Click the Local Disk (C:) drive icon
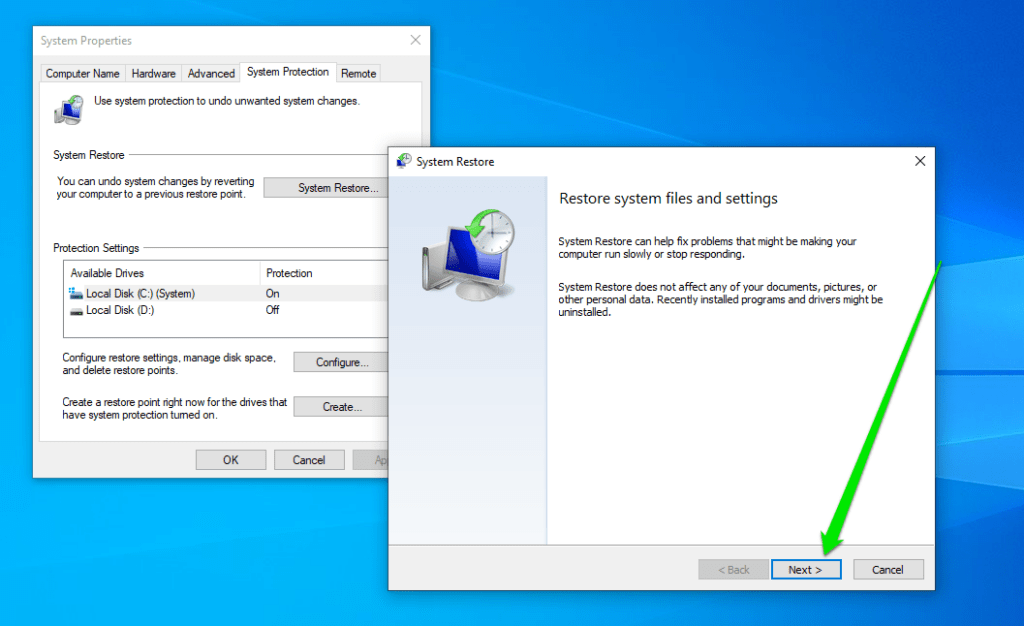 click(75, 293)
